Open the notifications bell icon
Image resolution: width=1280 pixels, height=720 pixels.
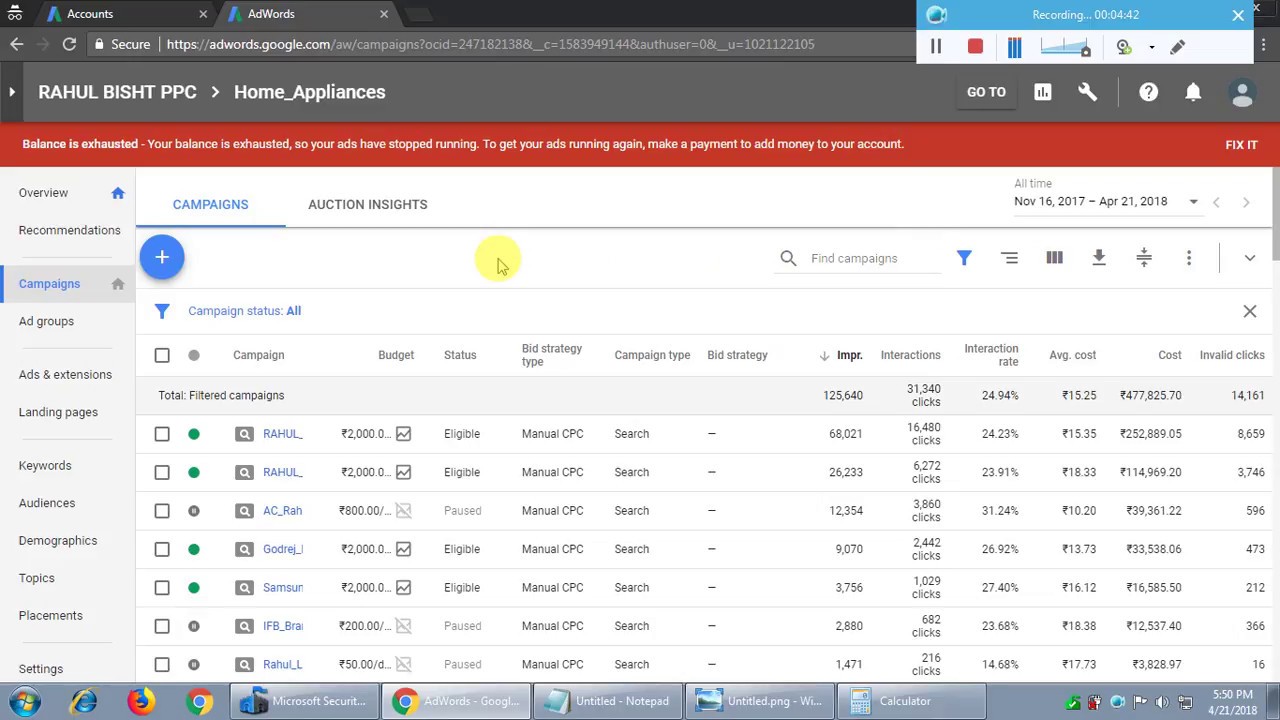[1193, 92]
